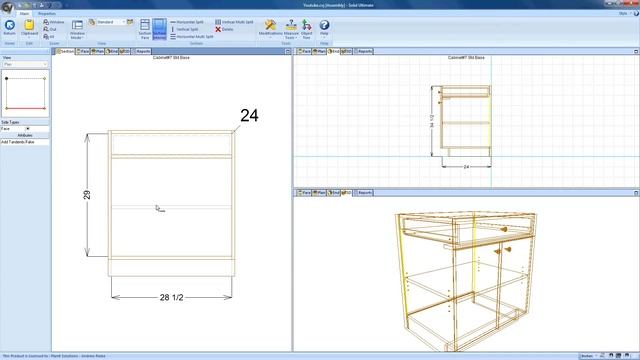This screenshot has height=360, width=640.
Task: Select Face tab in left viewport
Action: pos(83,51)
